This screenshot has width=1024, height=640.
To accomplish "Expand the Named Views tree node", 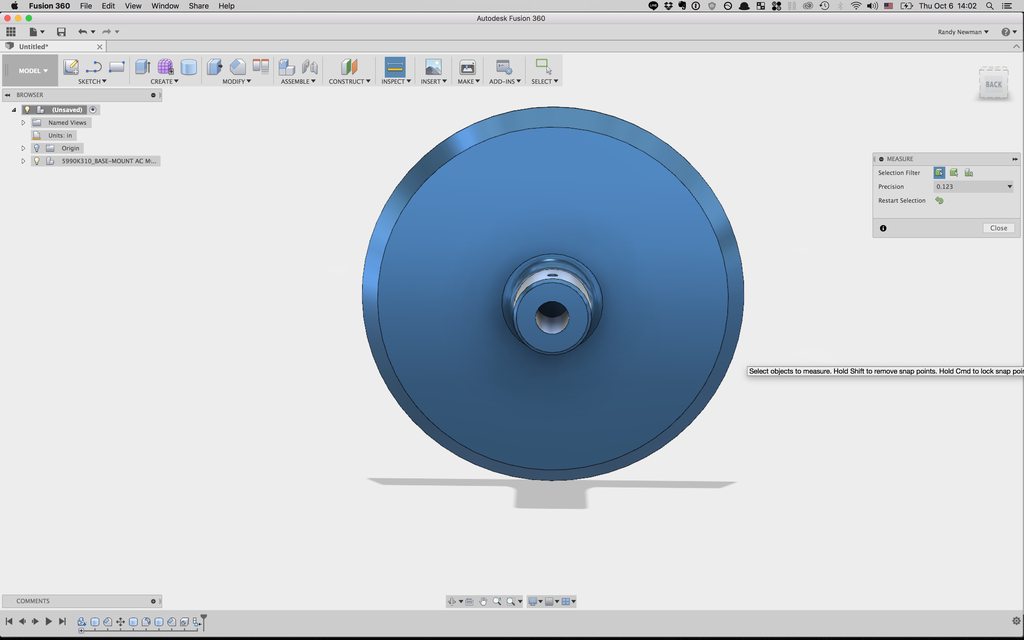I will click(x=23, y=123).
